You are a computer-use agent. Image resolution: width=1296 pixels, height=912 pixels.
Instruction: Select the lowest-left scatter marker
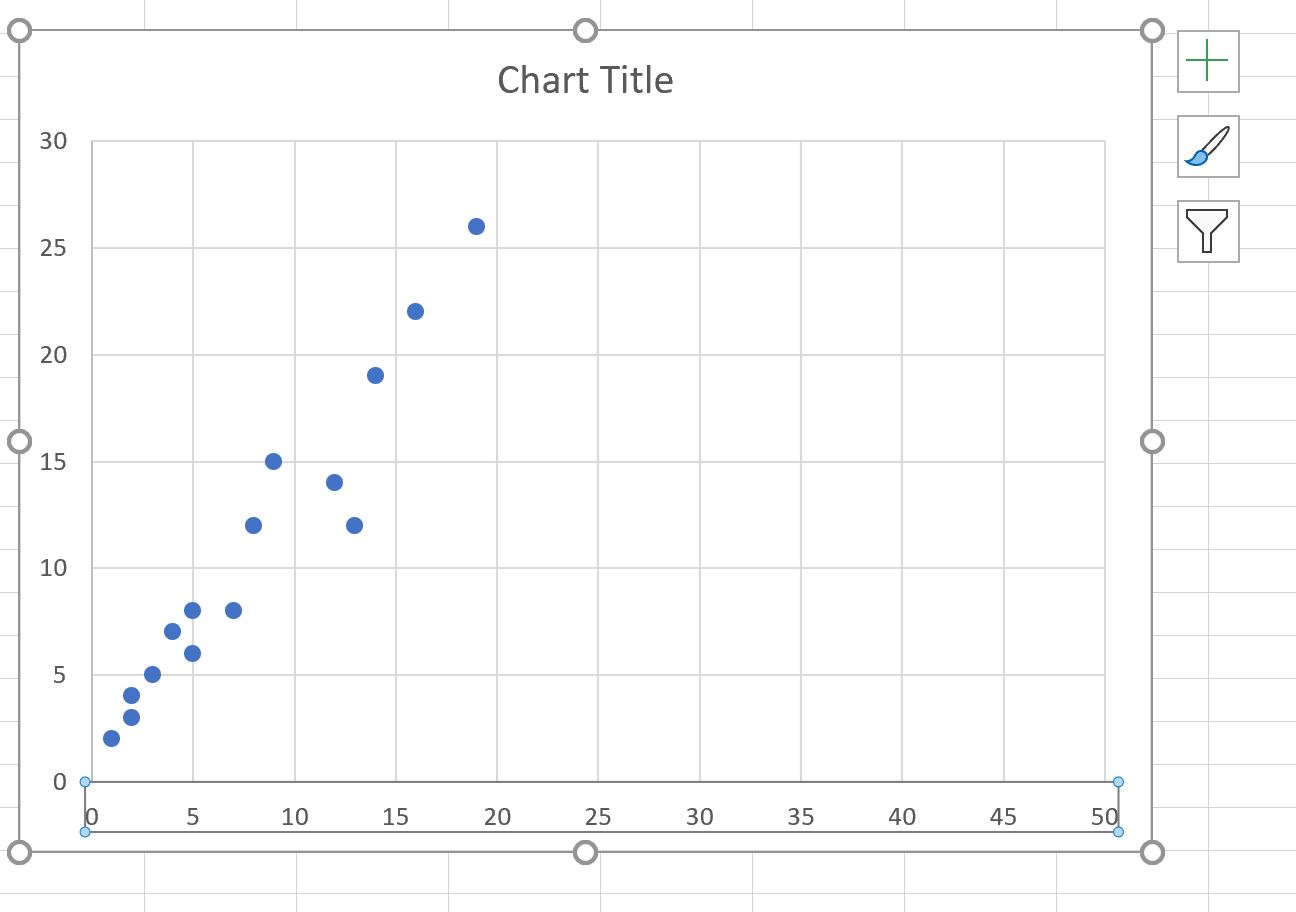[x=111, y=738]
